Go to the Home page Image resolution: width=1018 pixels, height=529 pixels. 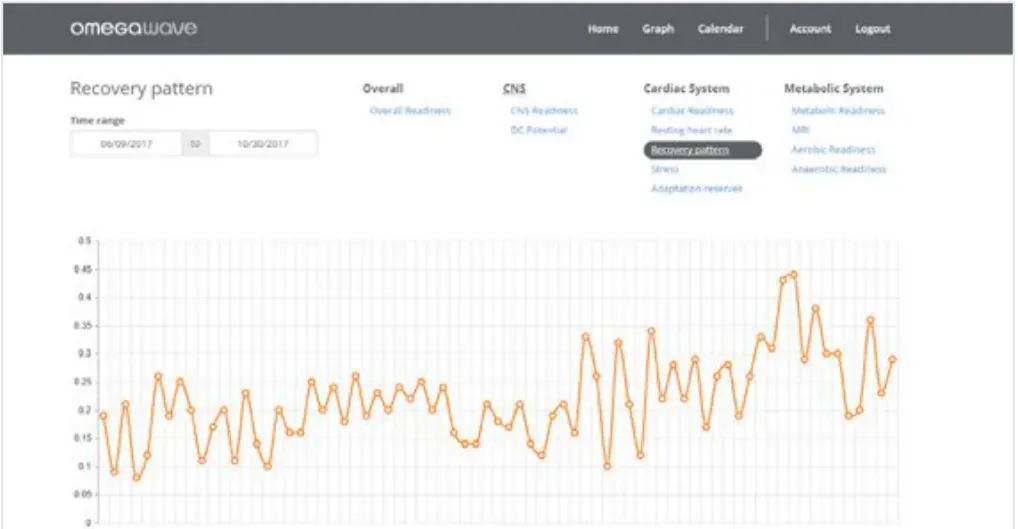click(603, 29)
